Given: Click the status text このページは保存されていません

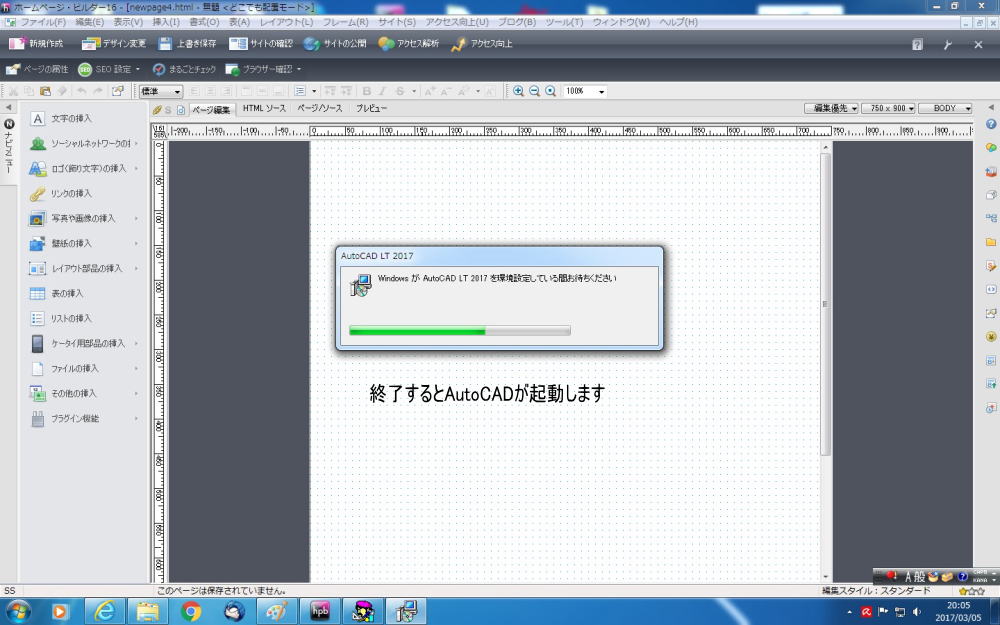Looking at the screenshot, I should tap(221, 591).
